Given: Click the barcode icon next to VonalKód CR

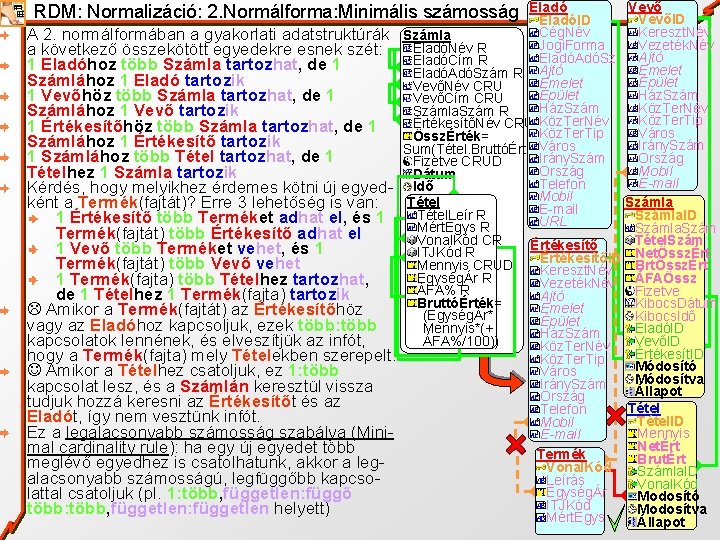Looking at the screenshot, I should click(x=411, y=240).
